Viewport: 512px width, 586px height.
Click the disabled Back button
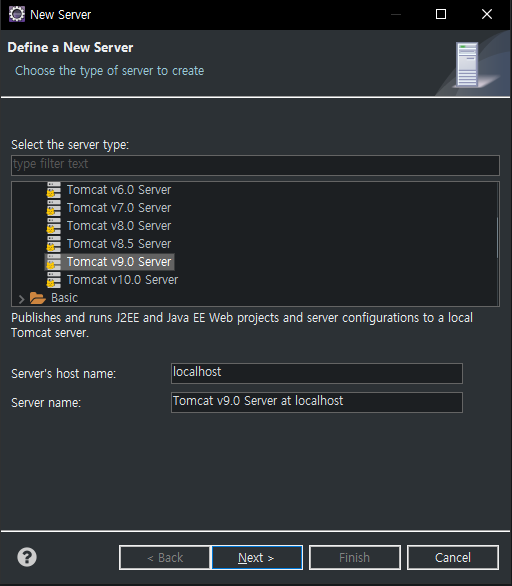coord(165,557)
